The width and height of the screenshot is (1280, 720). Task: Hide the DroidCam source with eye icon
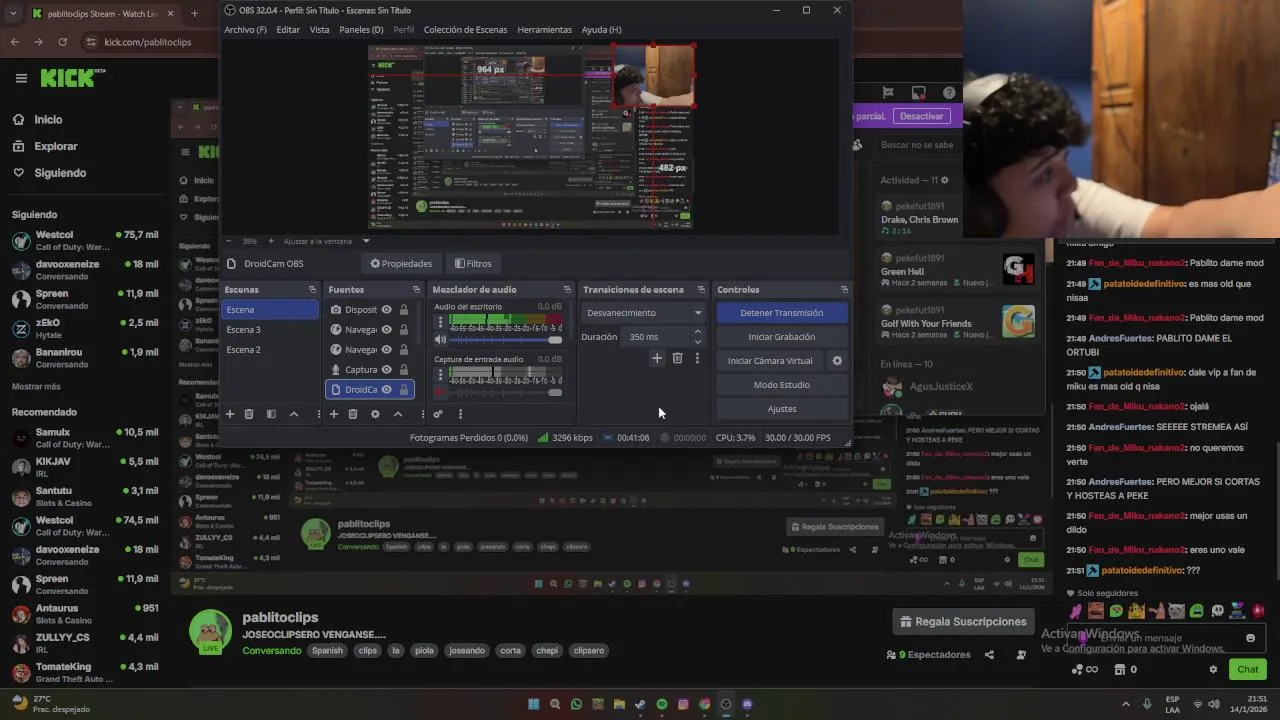[x=386, y=390]
